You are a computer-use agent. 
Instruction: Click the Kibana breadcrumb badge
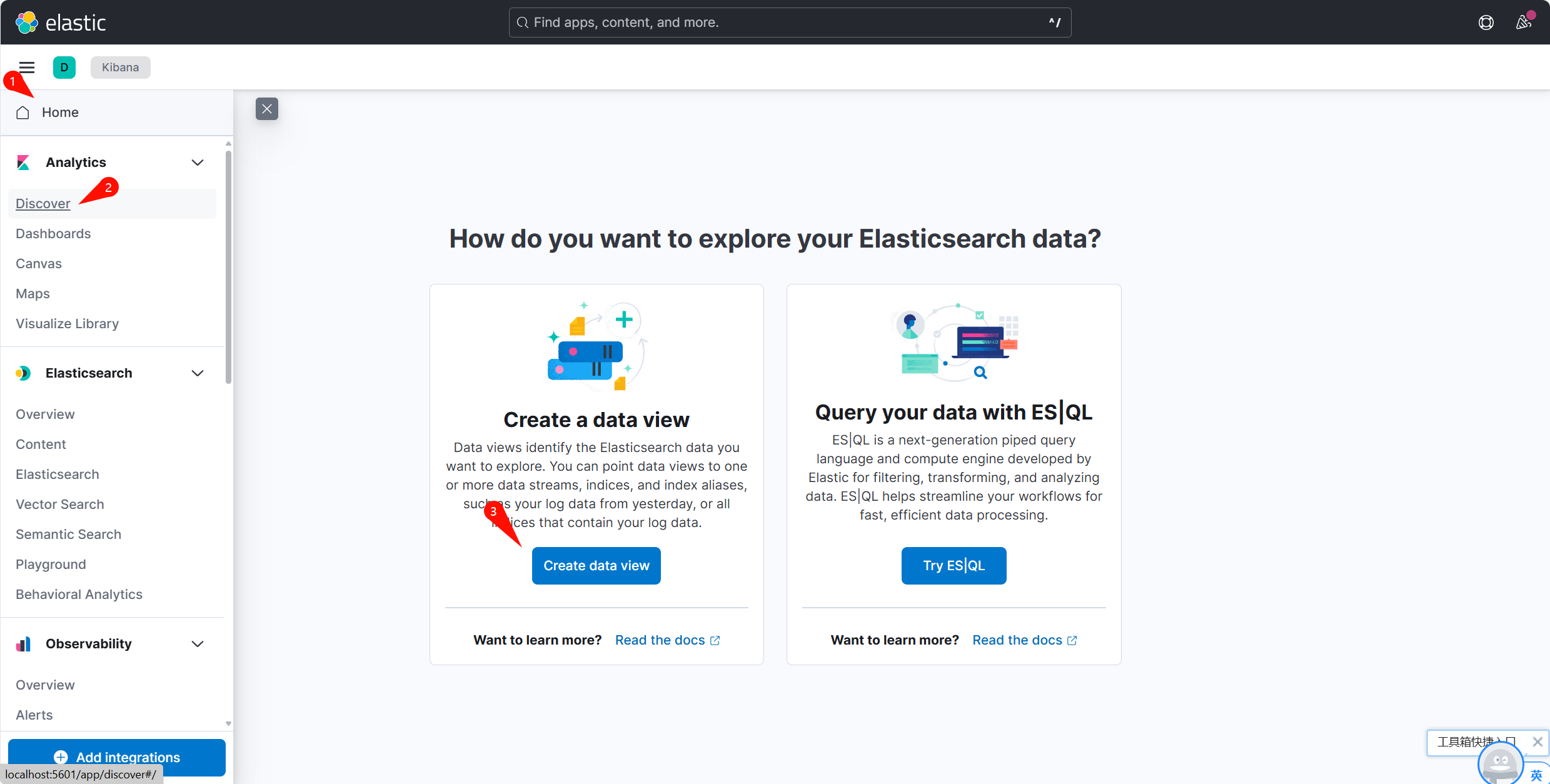coord(120,67)
